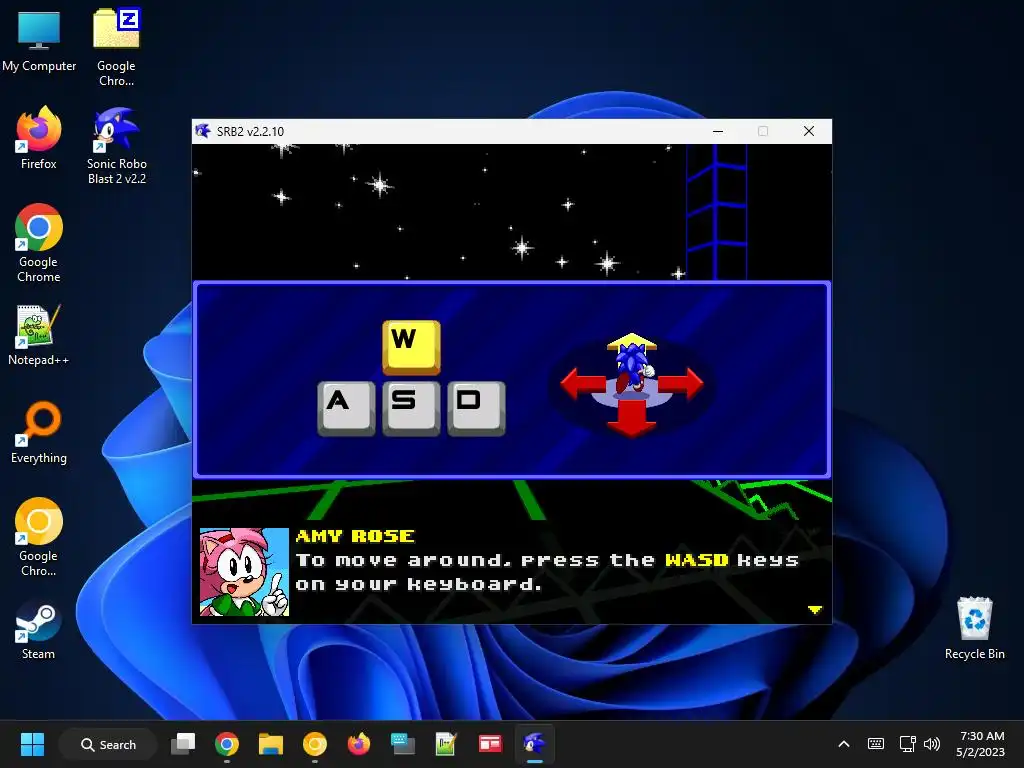Click the yellow up arrow above Sonic
The image size is (1024, 768).
(x=632, y=341)
